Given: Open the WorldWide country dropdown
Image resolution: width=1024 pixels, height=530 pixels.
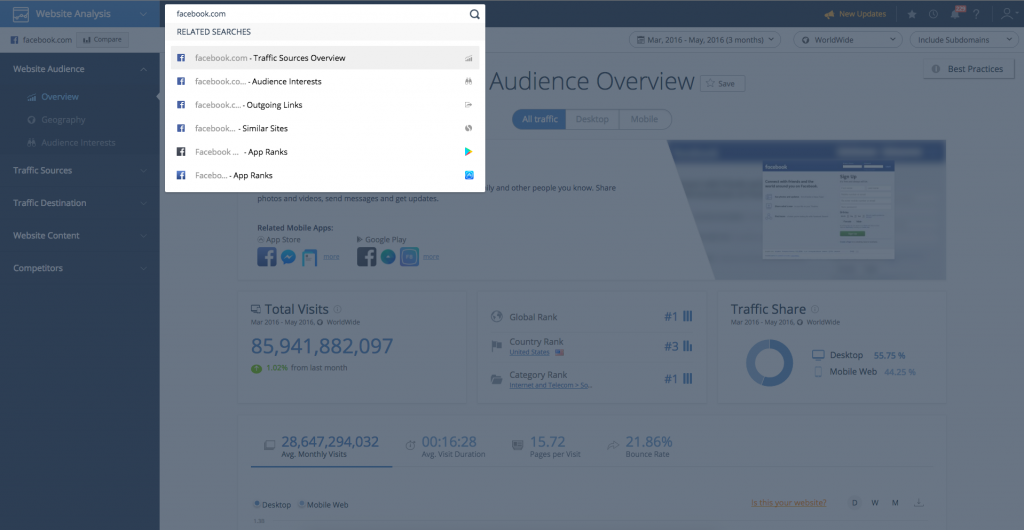Looking at the screenshot, I should pos(848,40).
